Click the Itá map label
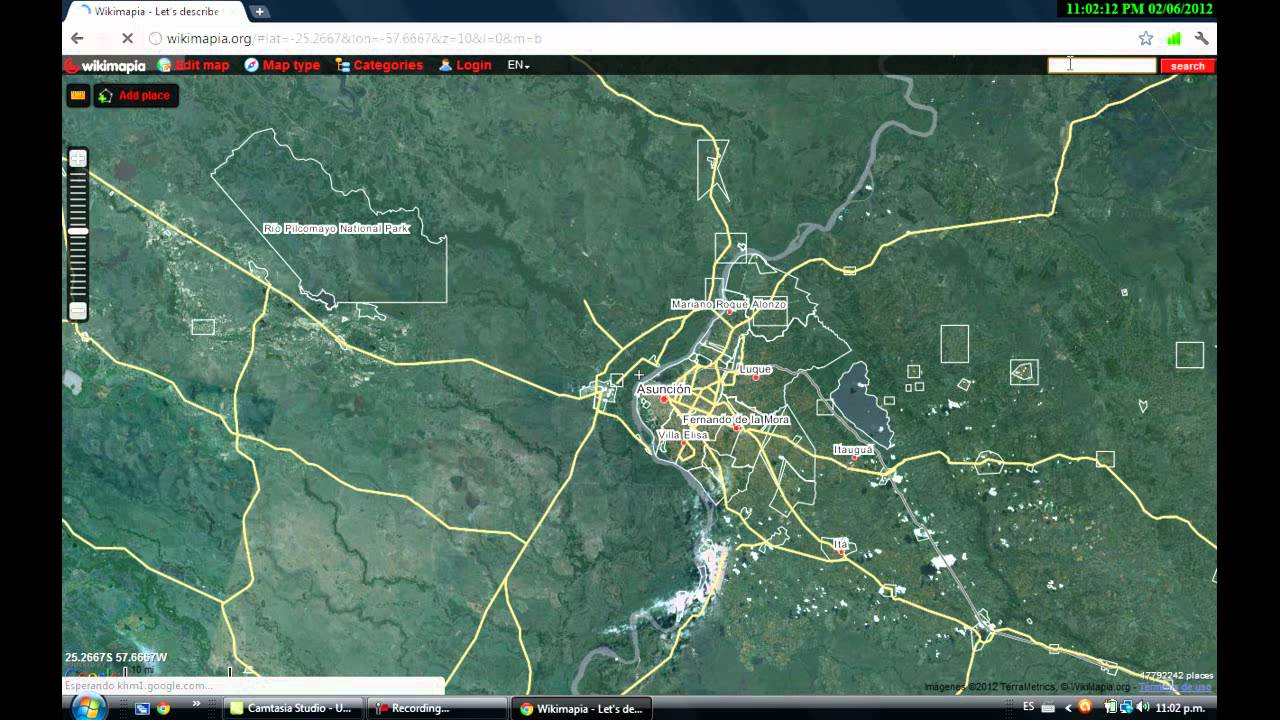 pos(840,544)
